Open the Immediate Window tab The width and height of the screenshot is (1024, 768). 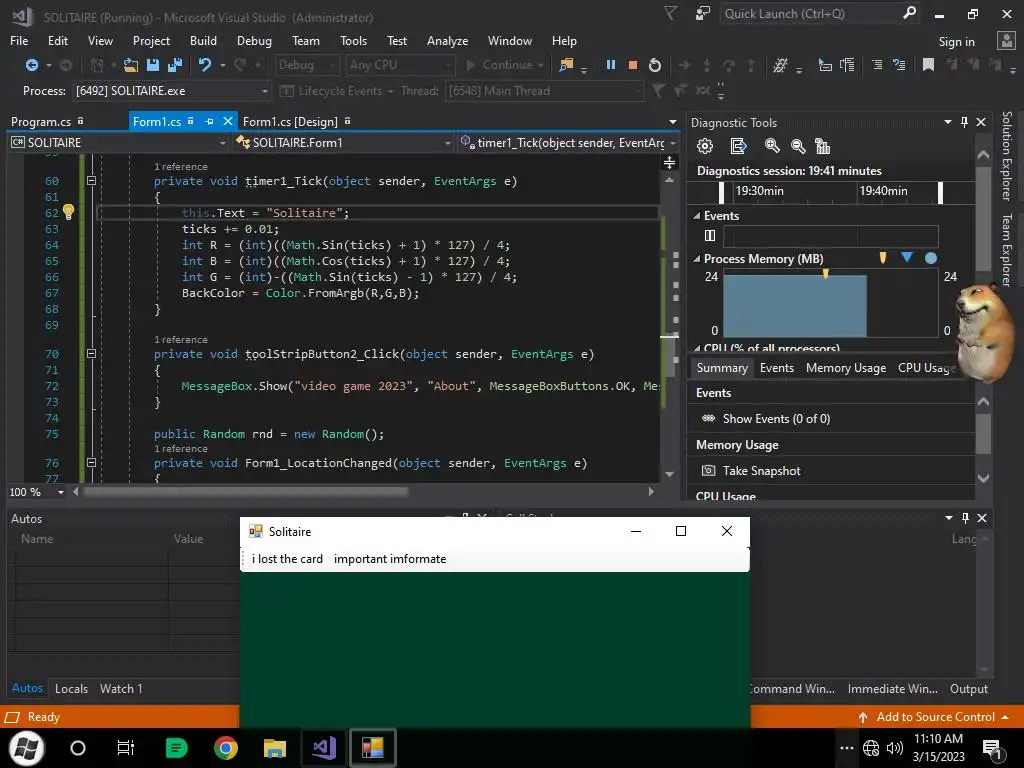click(x=892, y=688)
